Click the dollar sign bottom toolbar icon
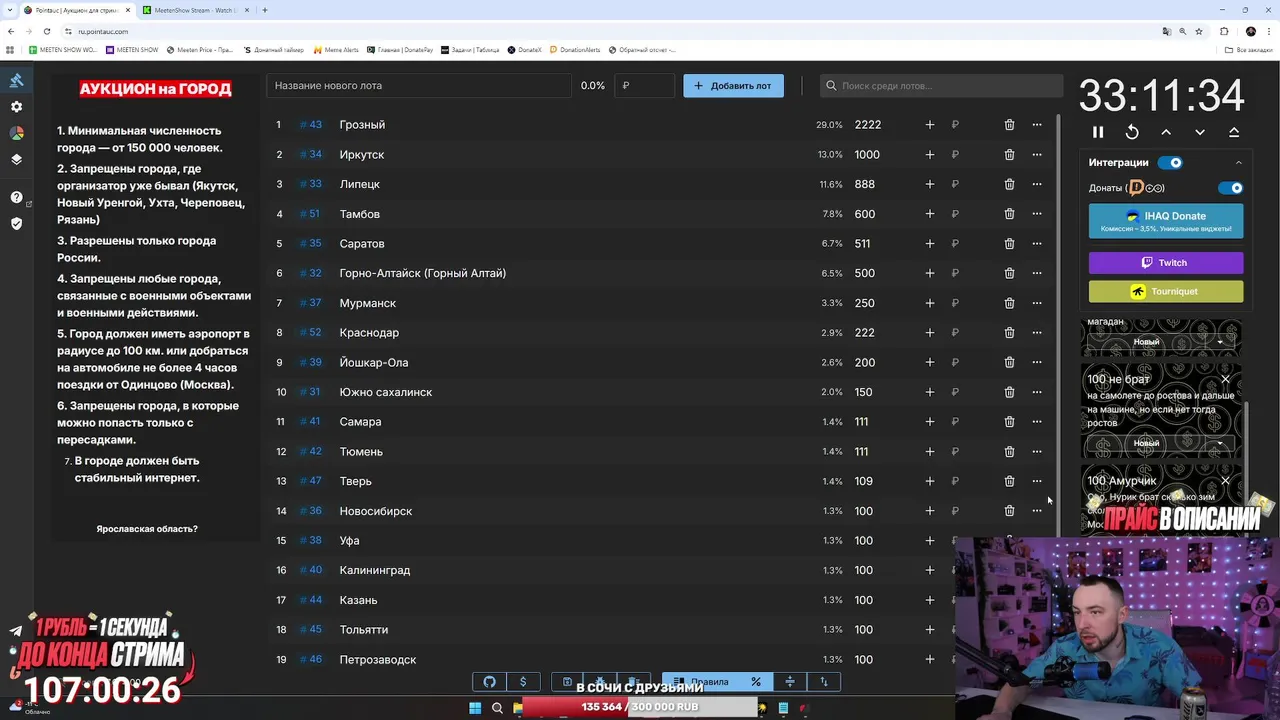1280x720 pixels. (x=523, y=682)
